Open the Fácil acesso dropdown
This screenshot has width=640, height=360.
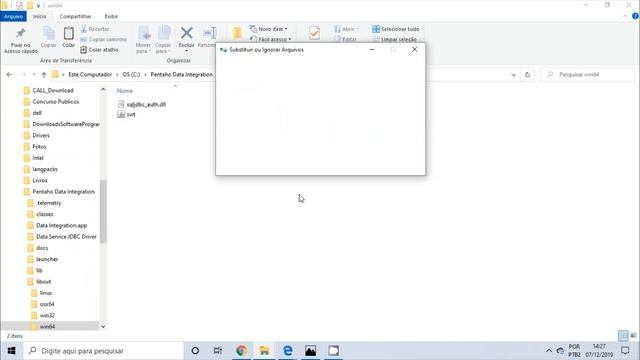pyautogui.click(x=270, y=39)
